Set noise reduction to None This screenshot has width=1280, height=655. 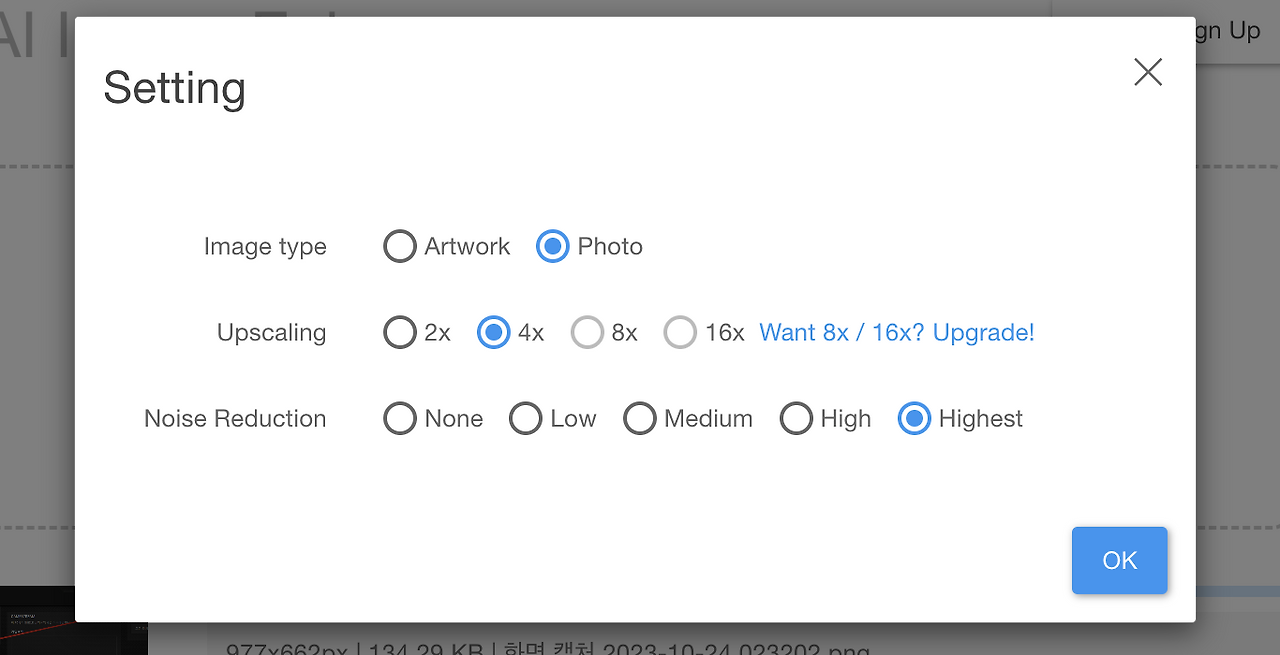coord(400,418)
